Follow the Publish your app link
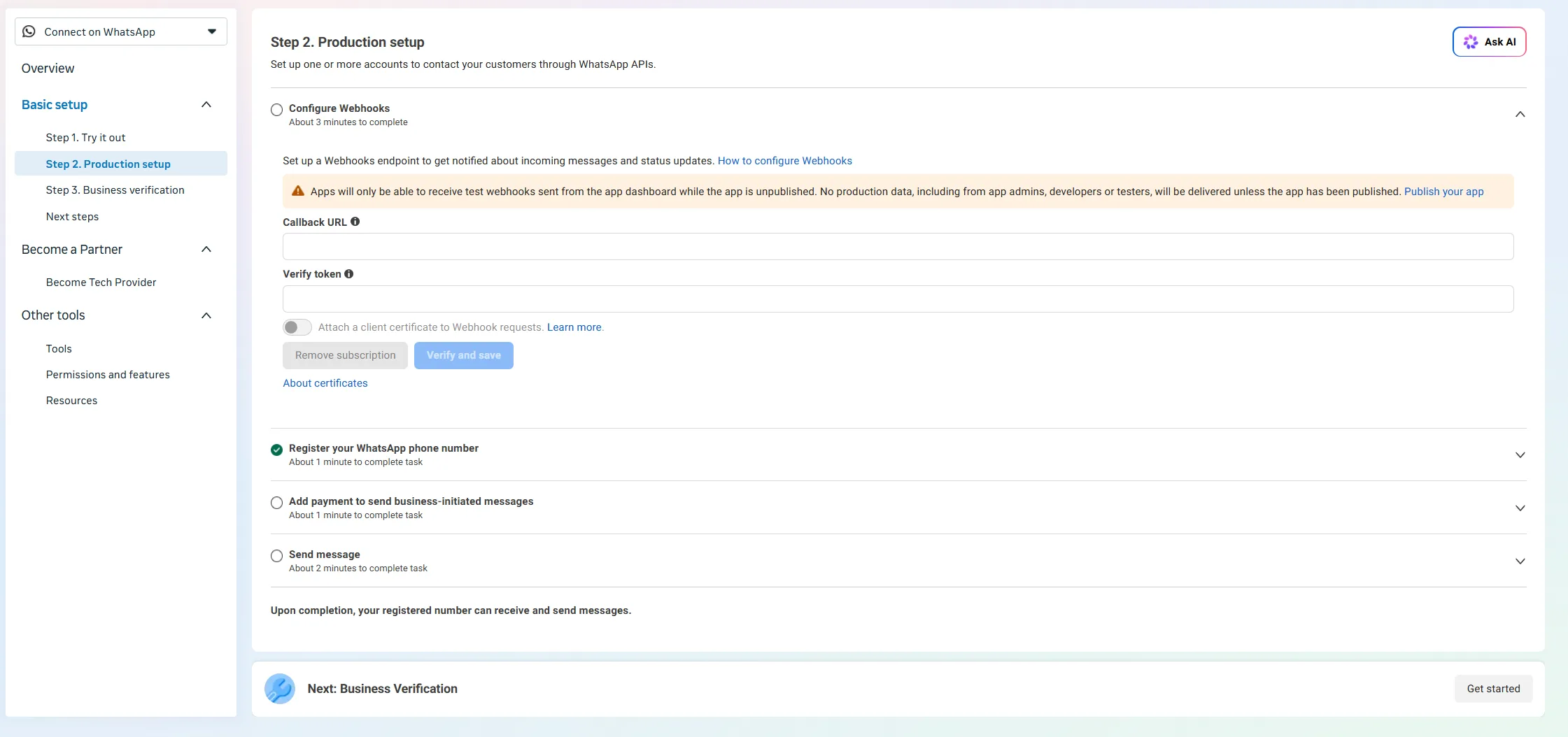Viewport: 1568px width, 737px height. tap(1443, 192)
